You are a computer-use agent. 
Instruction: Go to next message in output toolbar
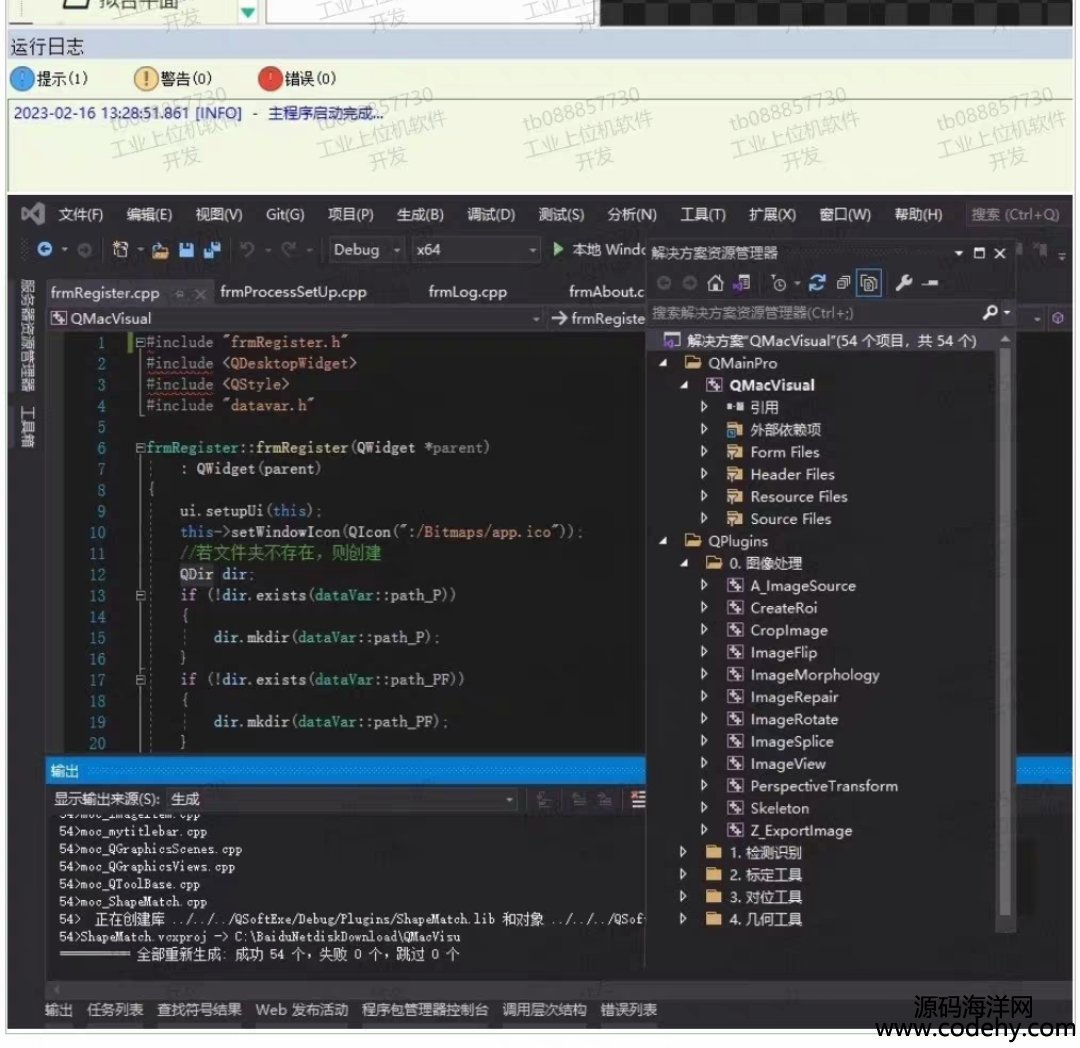tap(604, 799)
